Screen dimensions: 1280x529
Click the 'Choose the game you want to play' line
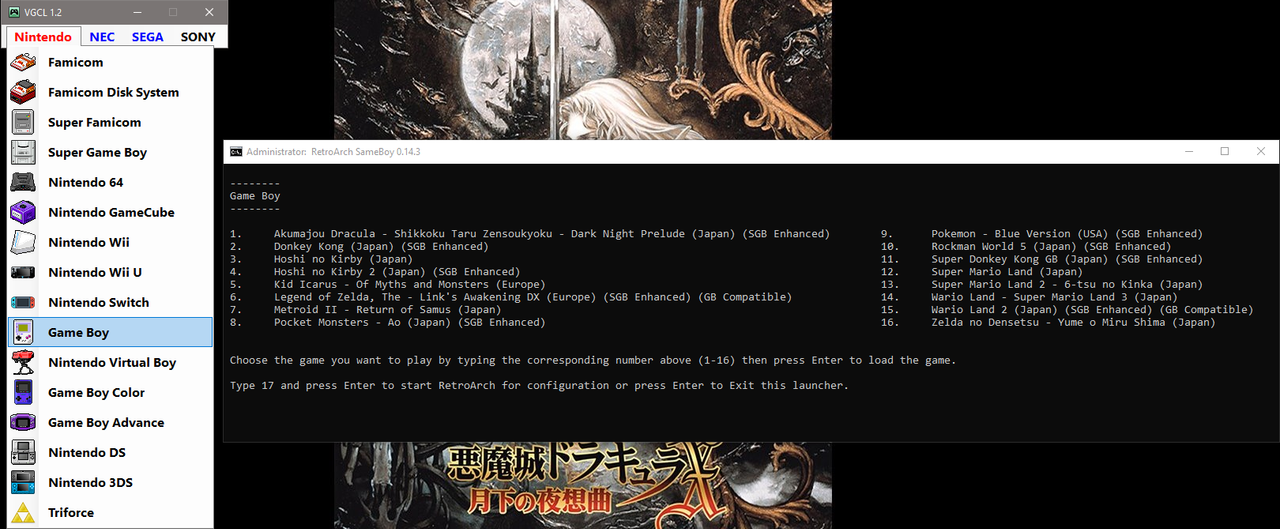(593, 360)
